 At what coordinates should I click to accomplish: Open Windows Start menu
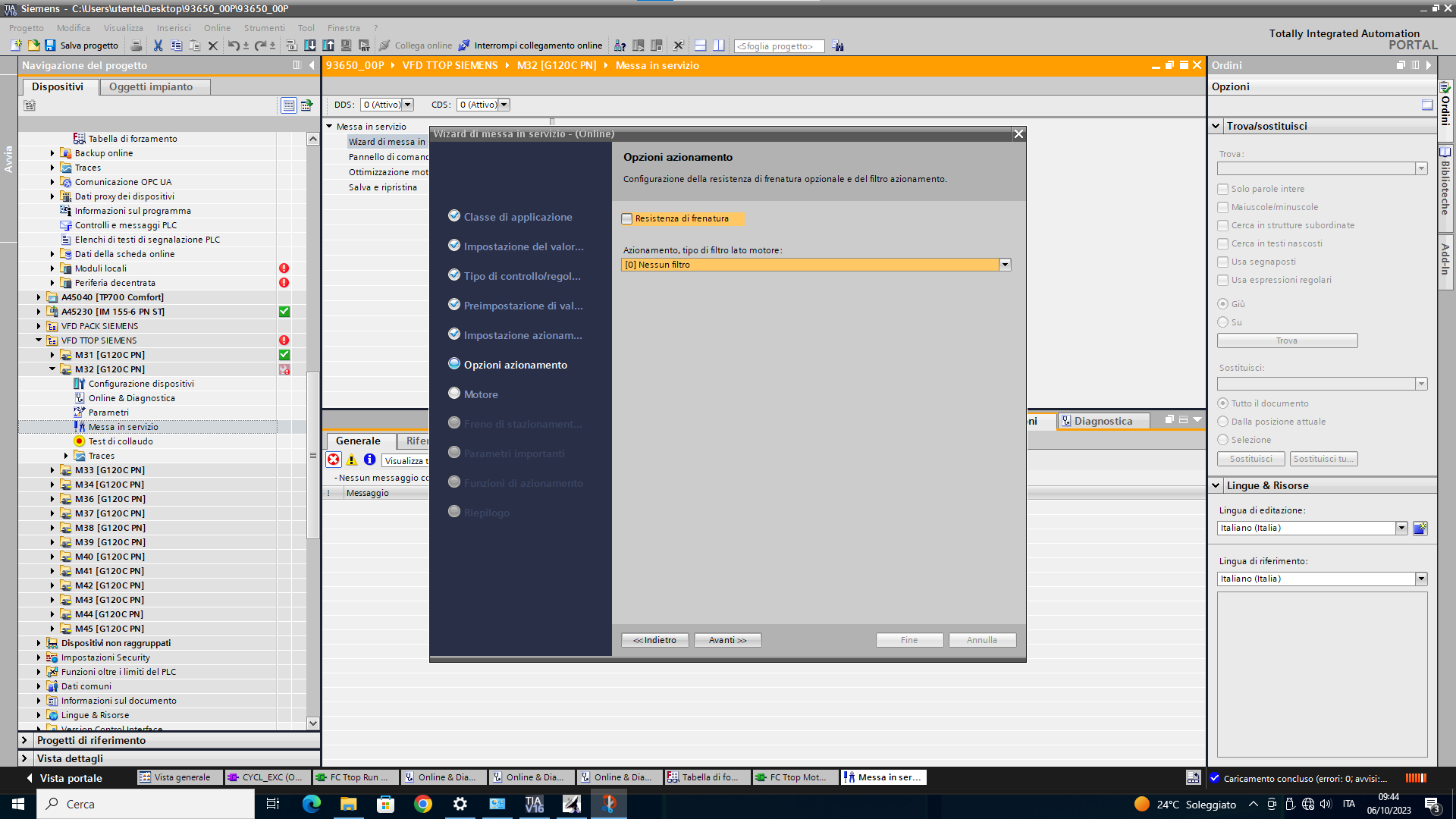click(x=18, y=804)
